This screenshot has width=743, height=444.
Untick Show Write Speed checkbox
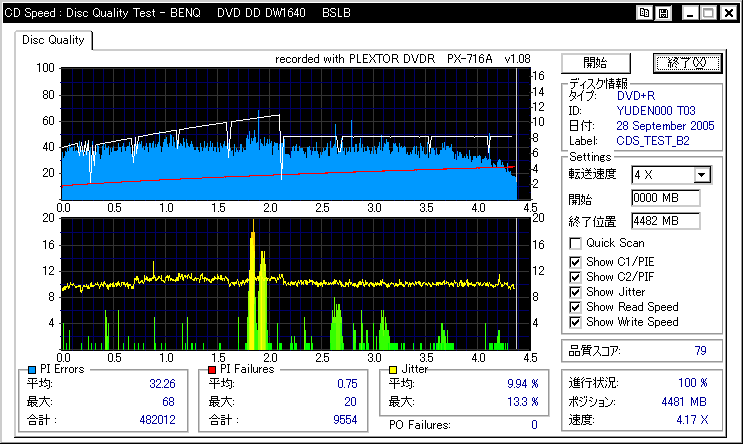point(575,322)
